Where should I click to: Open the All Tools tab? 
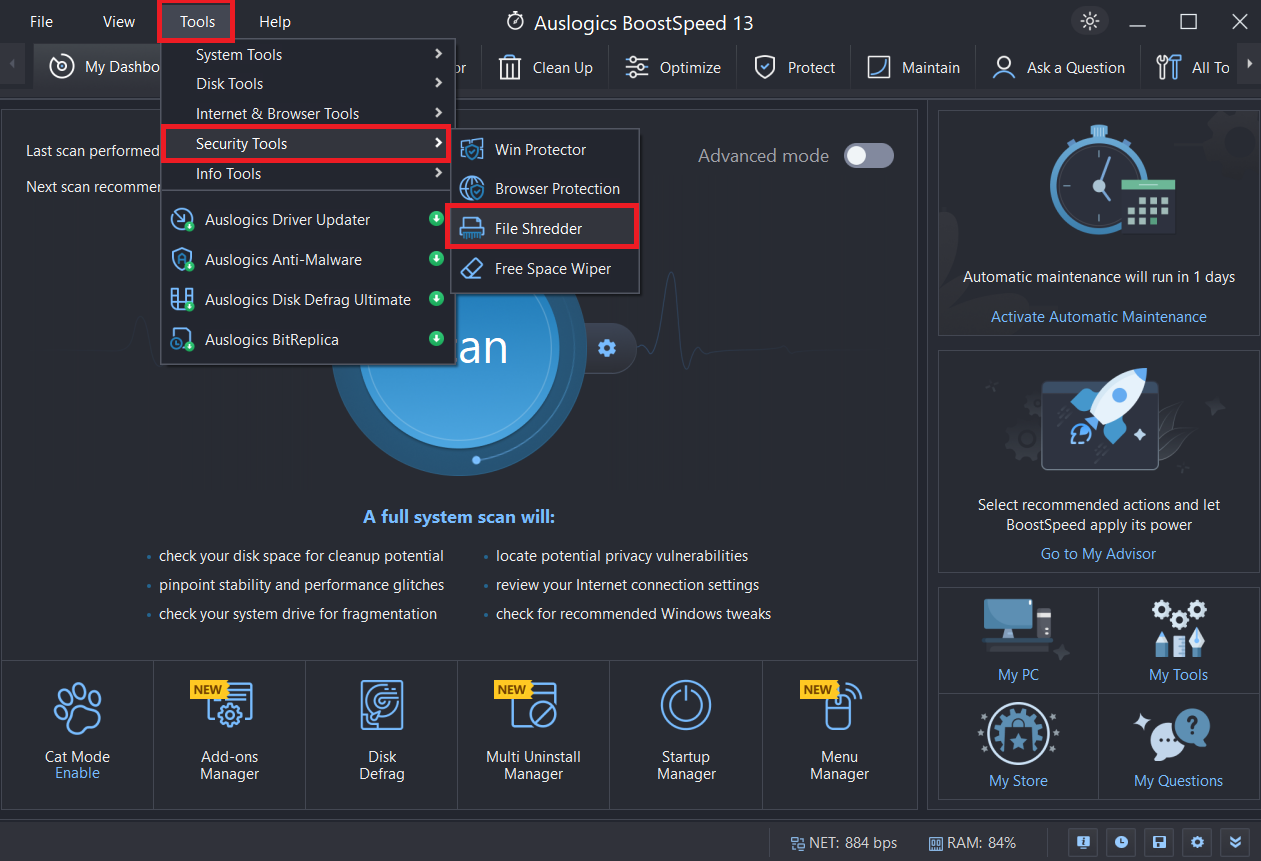[x=1192, y=67]
